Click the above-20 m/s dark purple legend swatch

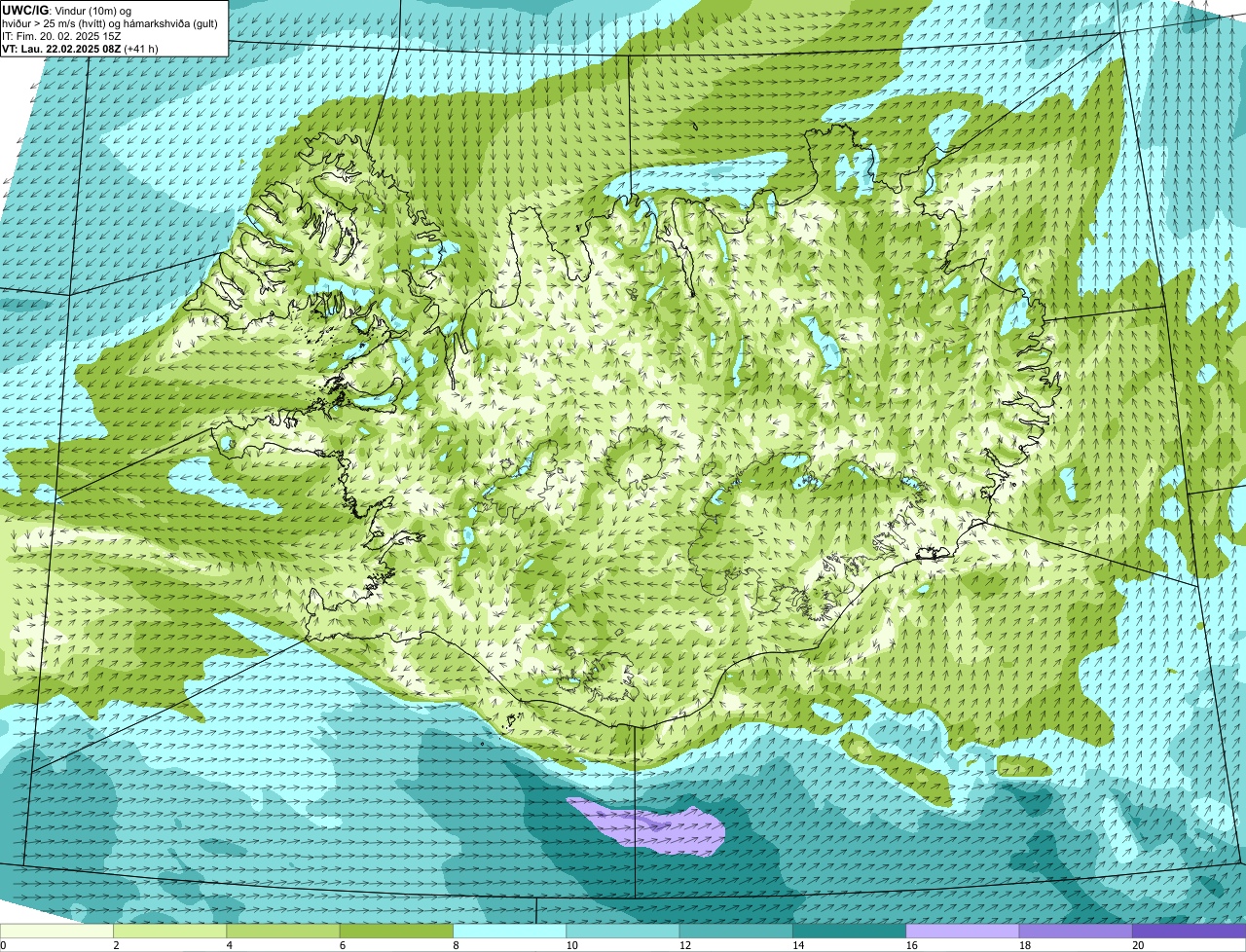pyautogui.click(x=1189, y=931)
